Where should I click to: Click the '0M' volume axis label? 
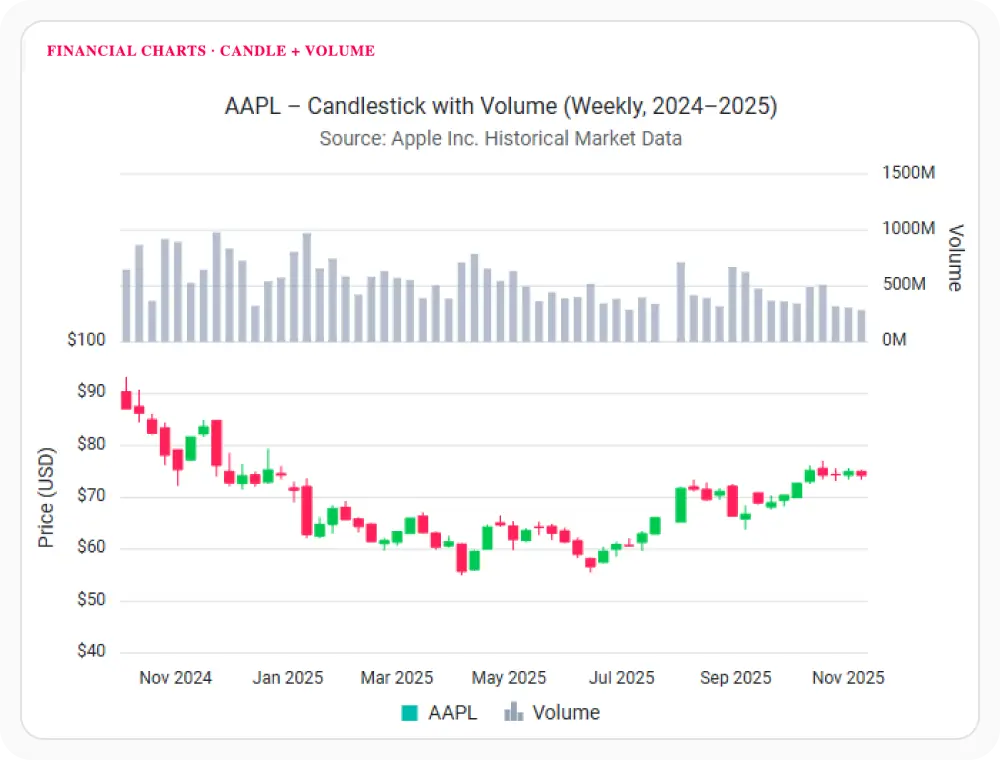[x=894, y=339]
